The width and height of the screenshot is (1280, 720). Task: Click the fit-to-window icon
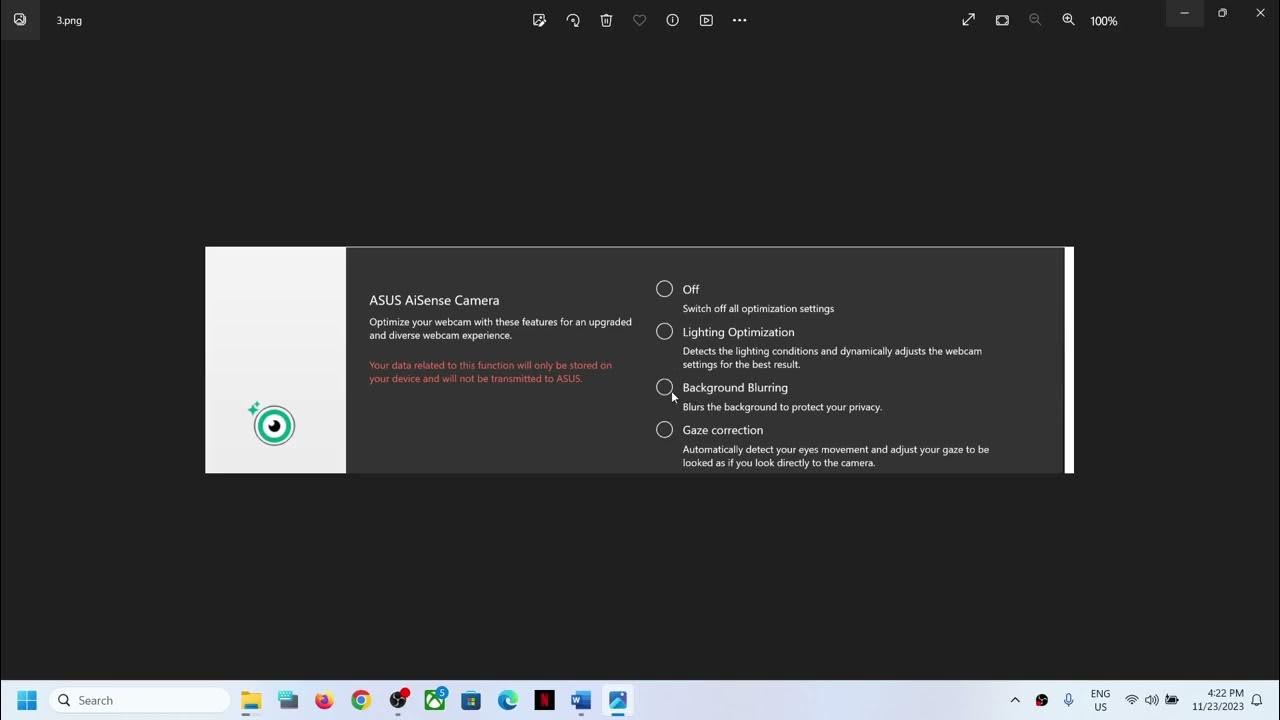(x=1002, y=20)
